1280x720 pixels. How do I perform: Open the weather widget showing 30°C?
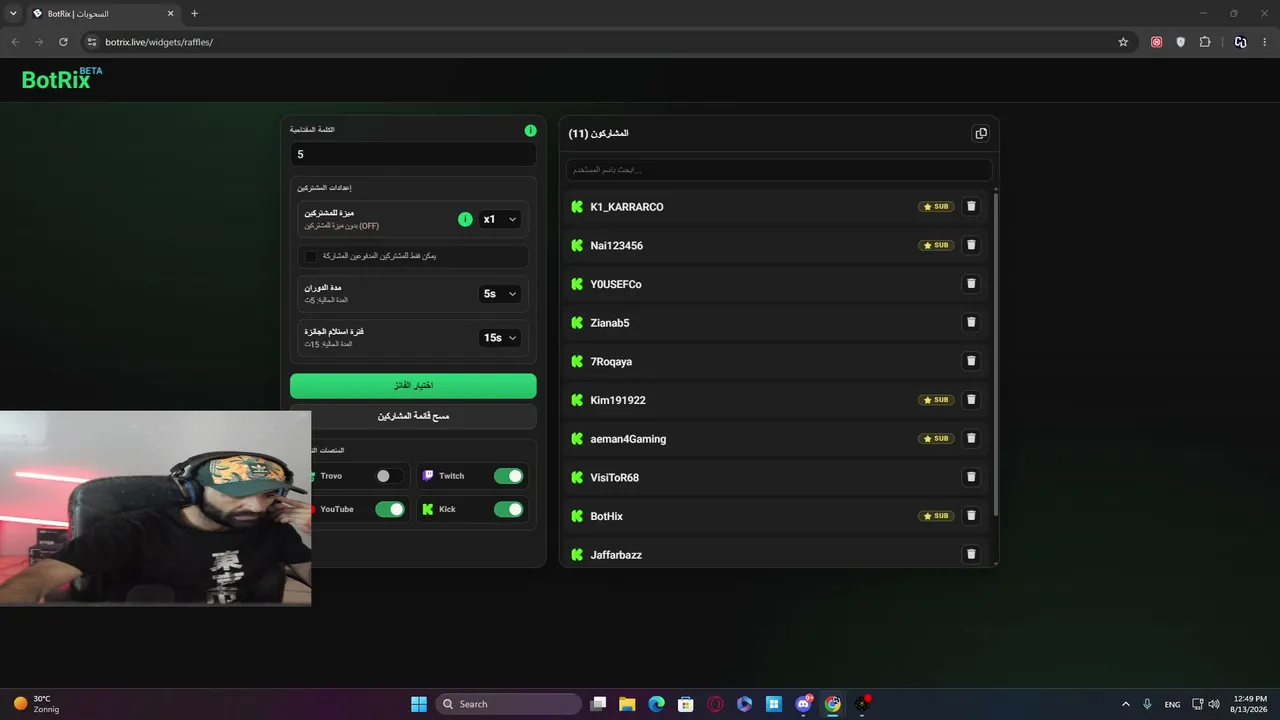point(36,704)
